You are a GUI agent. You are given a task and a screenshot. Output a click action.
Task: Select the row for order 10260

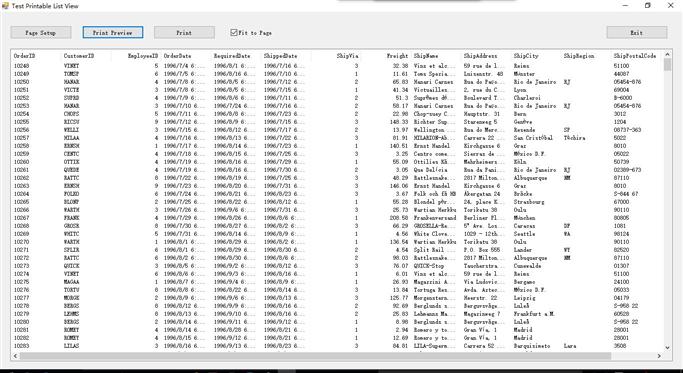click(x=337, y=162)
